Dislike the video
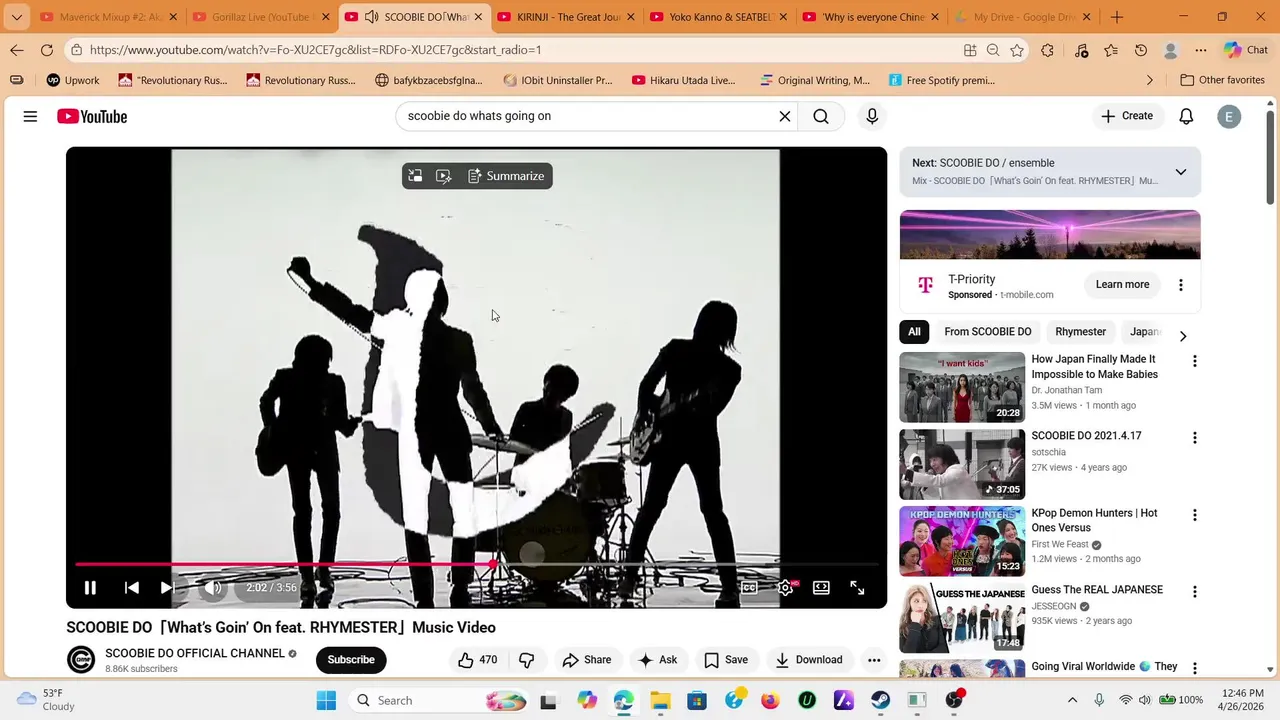The width and height of the screenshot is (1280, 720). pos(526,660)
